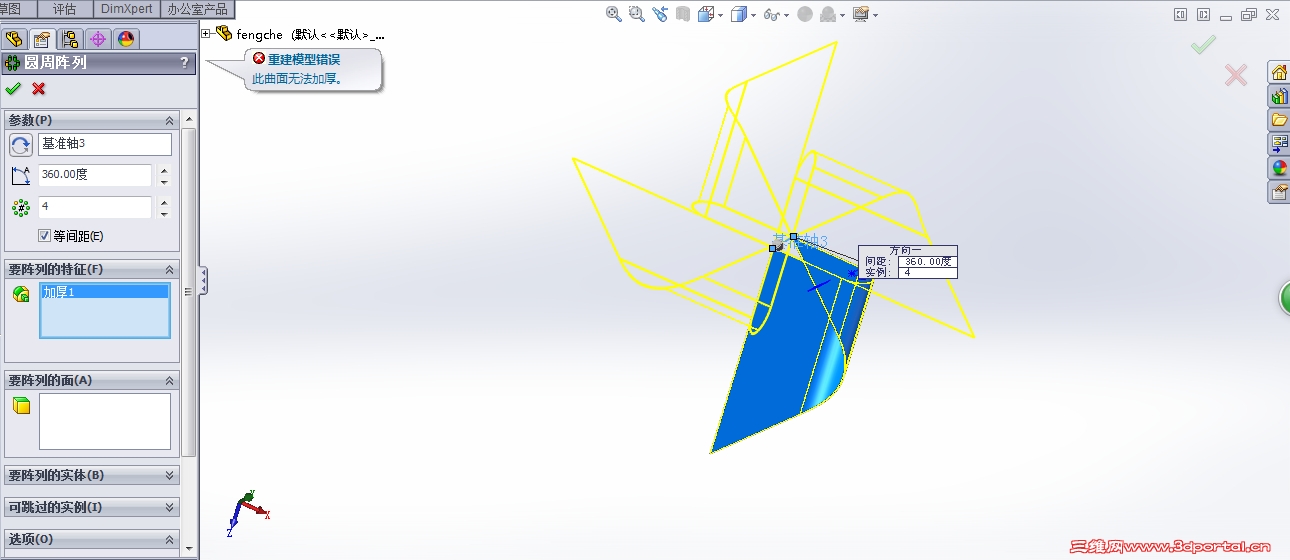This screenshot has height=560, width=1290.
Task: Expand the 选项(O) section
Action: (x=169, y=539)
